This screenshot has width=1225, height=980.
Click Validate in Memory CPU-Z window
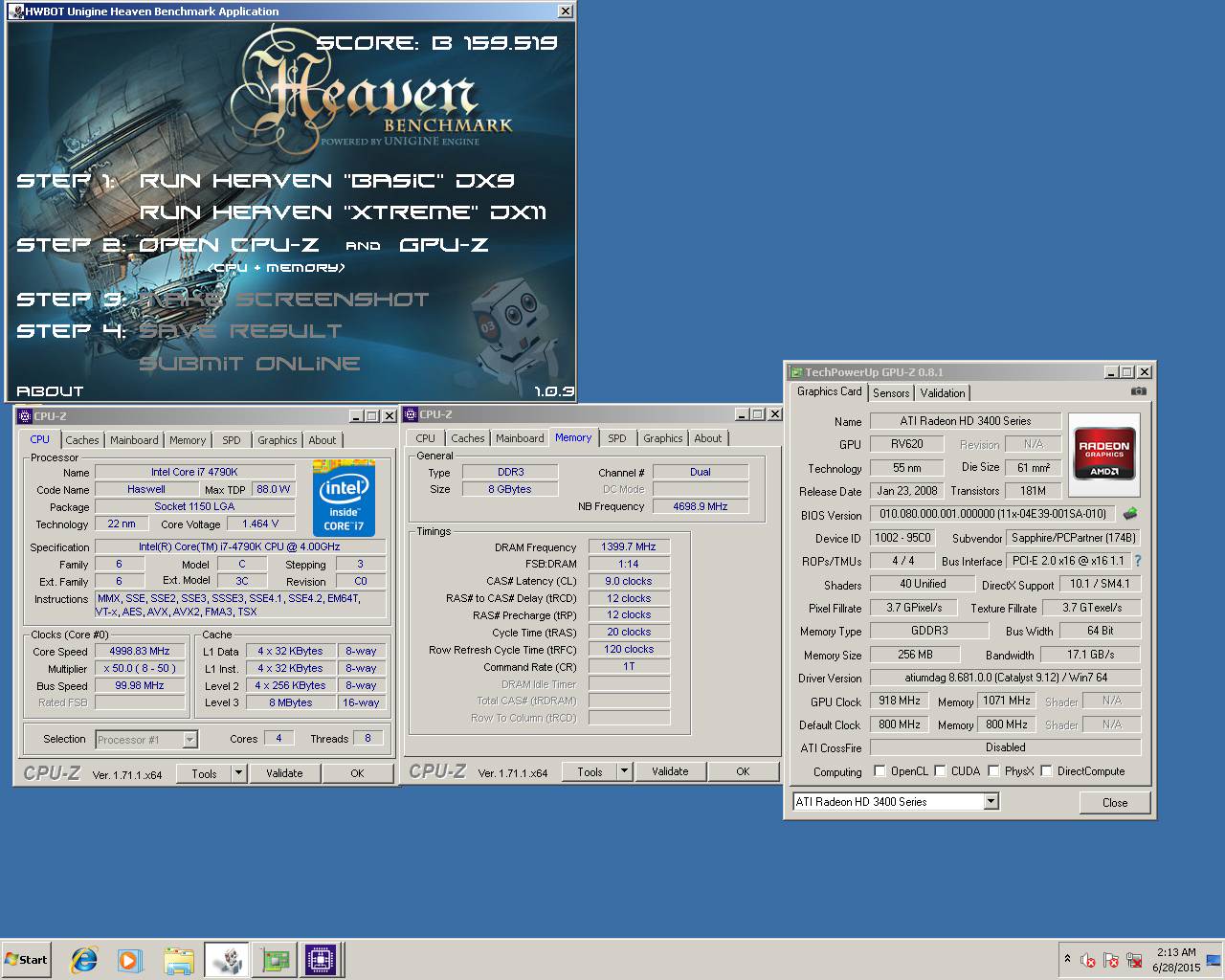670,771
